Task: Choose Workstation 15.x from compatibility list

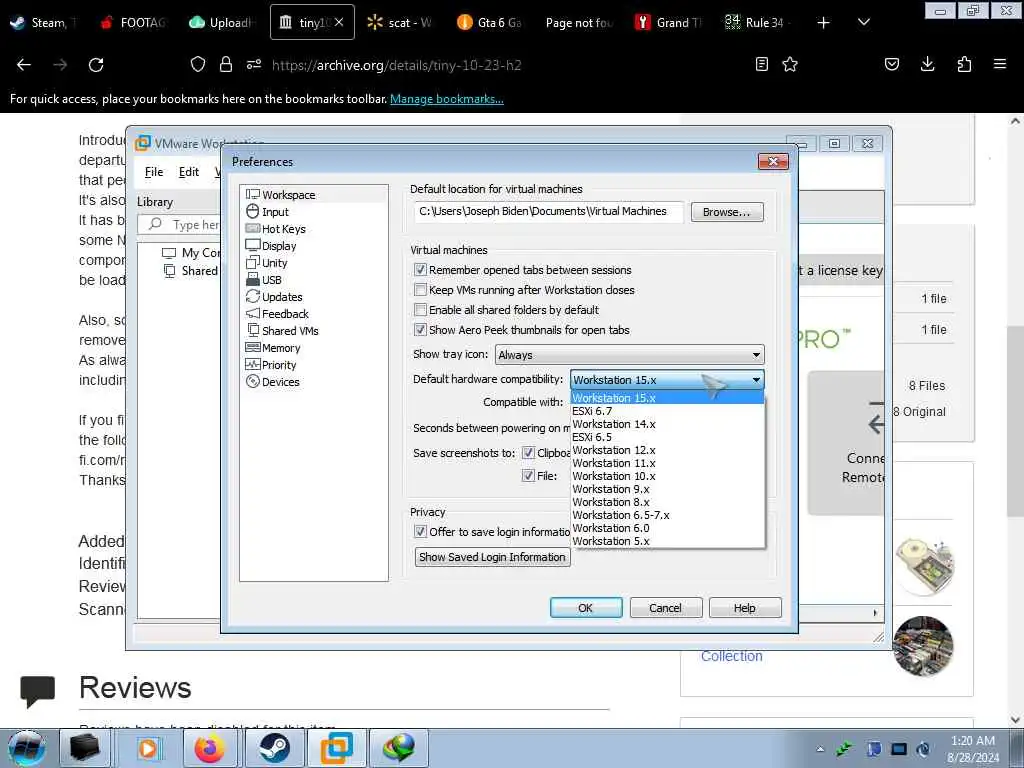Action: pos(667,398)
